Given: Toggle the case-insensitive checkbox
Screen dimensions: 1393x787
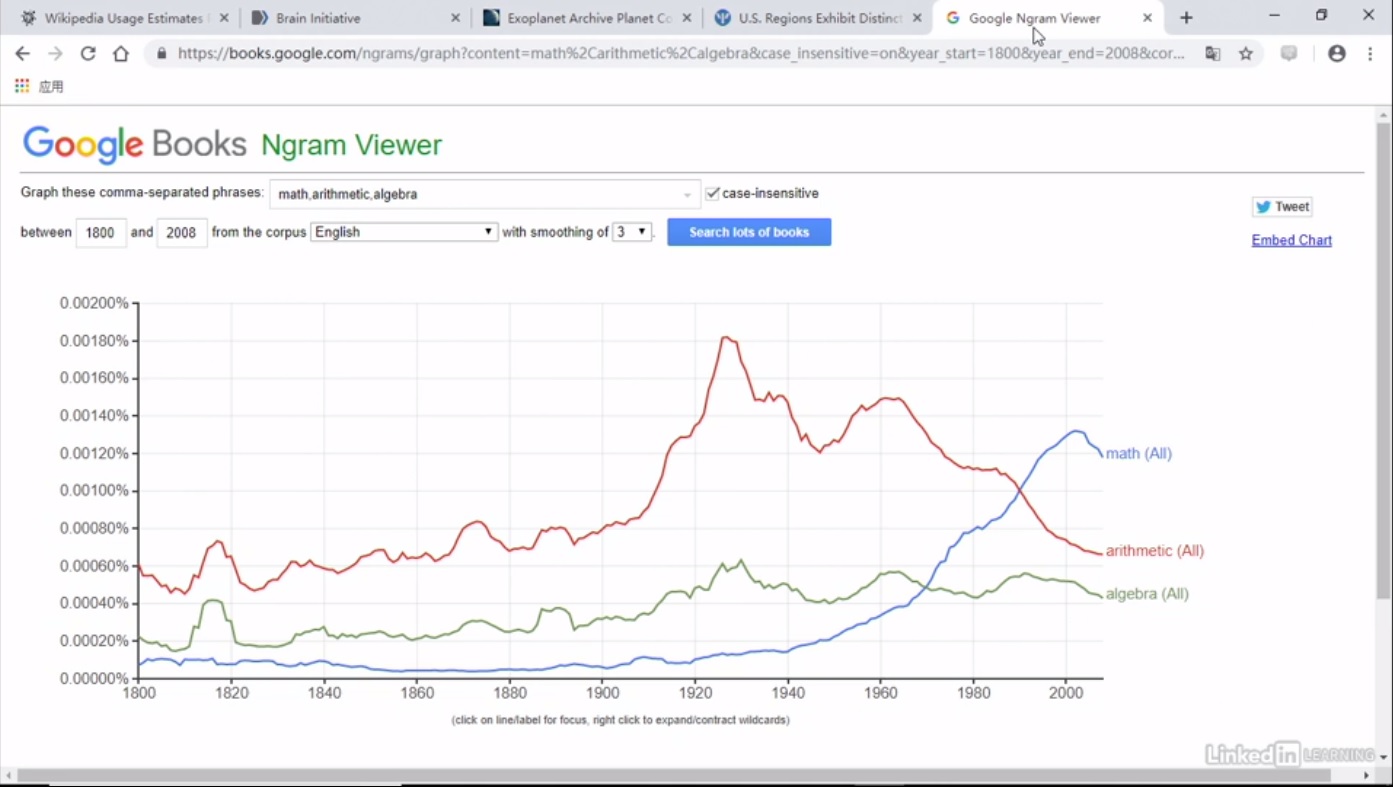Looking at the screenshot, I should click(713, 194).
